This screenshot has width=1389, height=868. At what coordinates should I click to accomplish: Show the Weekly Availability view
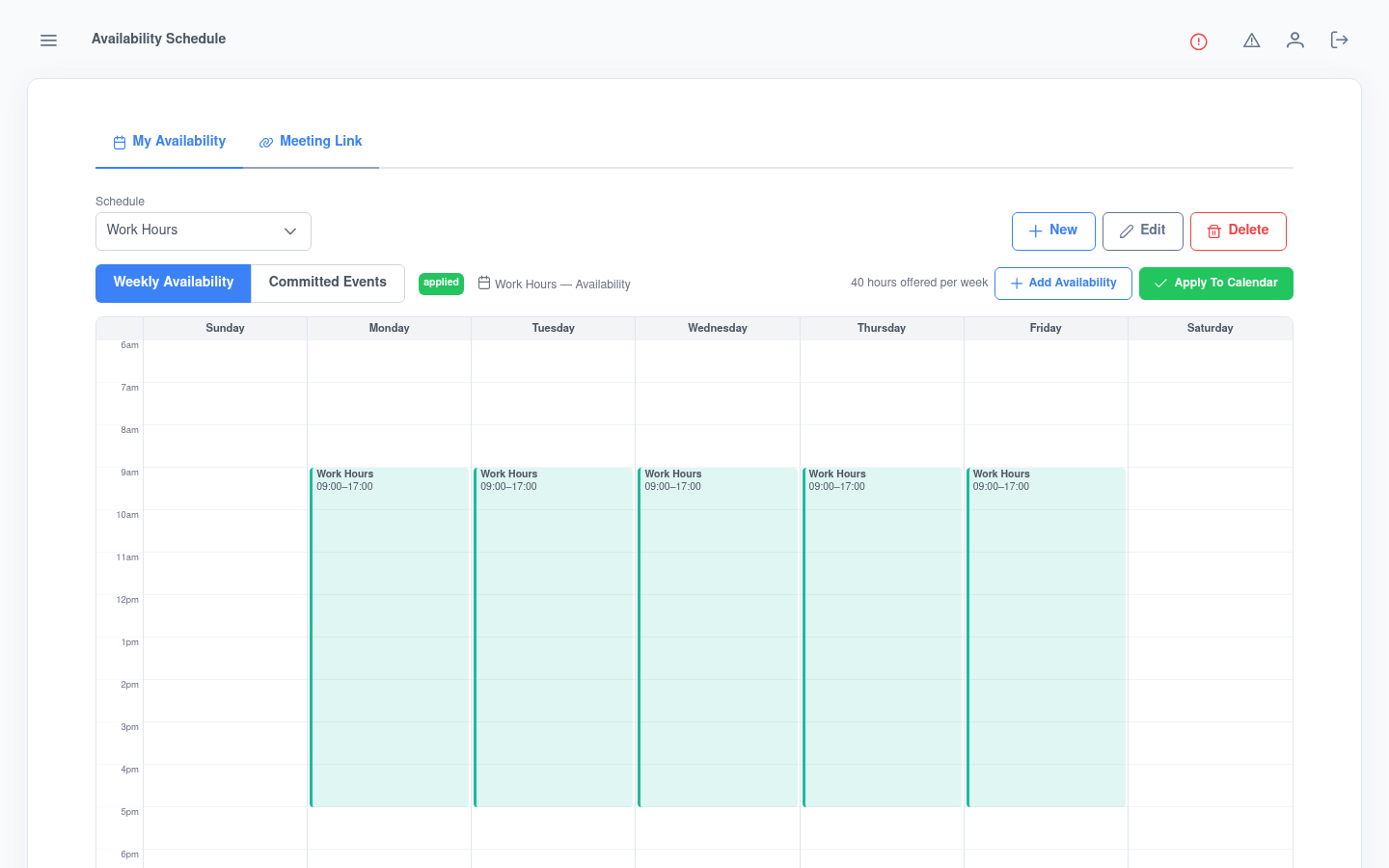coord(174,284)
